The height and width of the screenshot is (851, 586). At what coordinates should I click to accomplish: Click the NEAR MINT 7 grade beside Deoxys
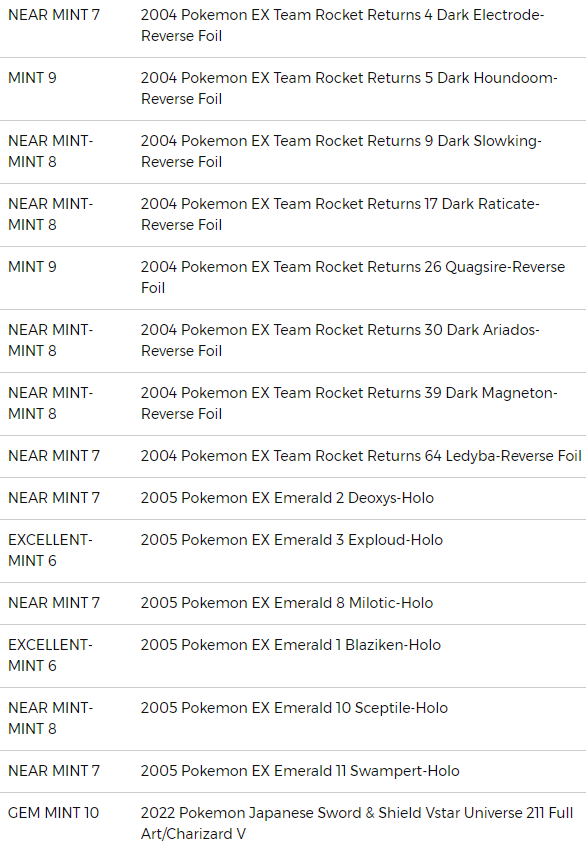tap(54, 498)
